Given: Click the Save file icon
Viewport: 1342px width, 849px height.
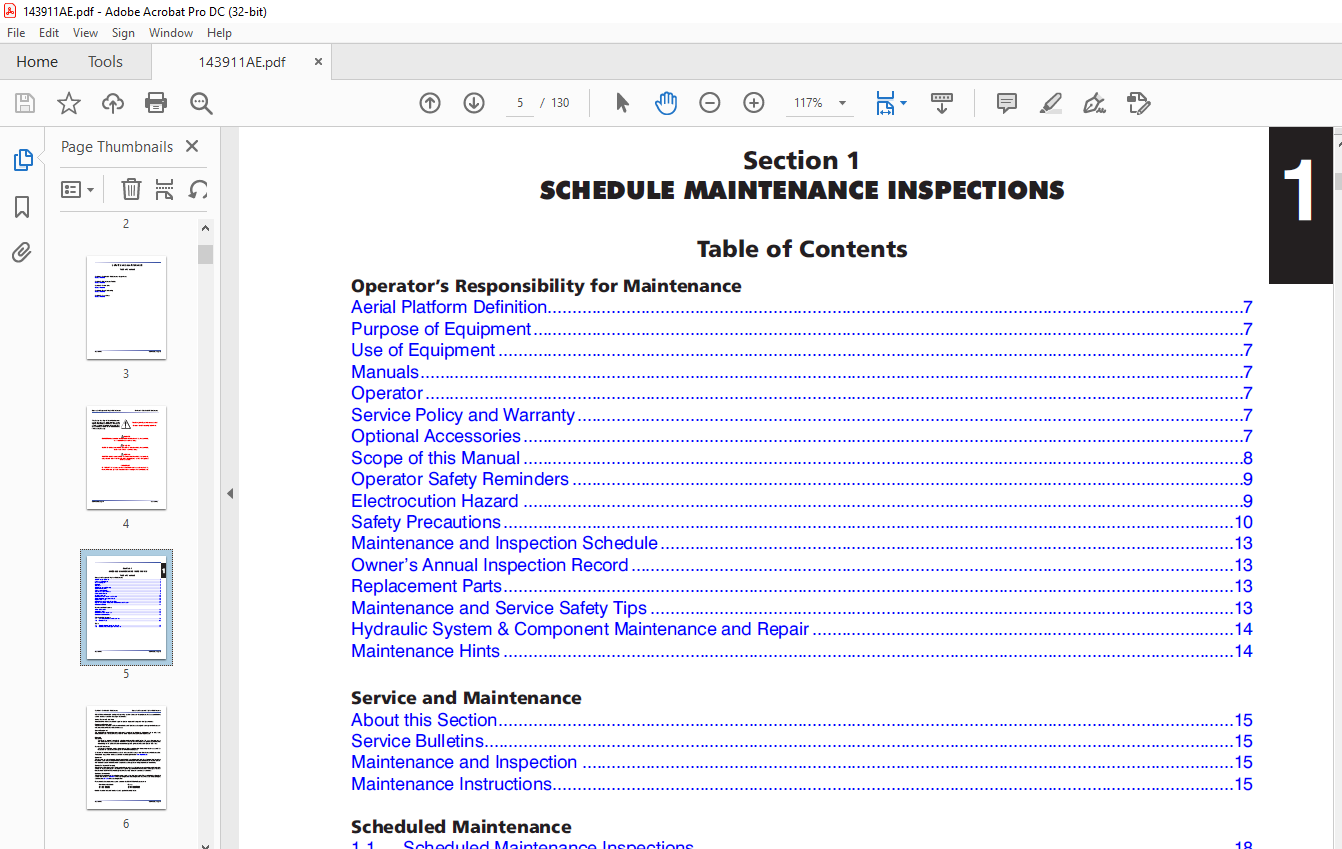Looking at the screenshot, I should pos(25,103).
